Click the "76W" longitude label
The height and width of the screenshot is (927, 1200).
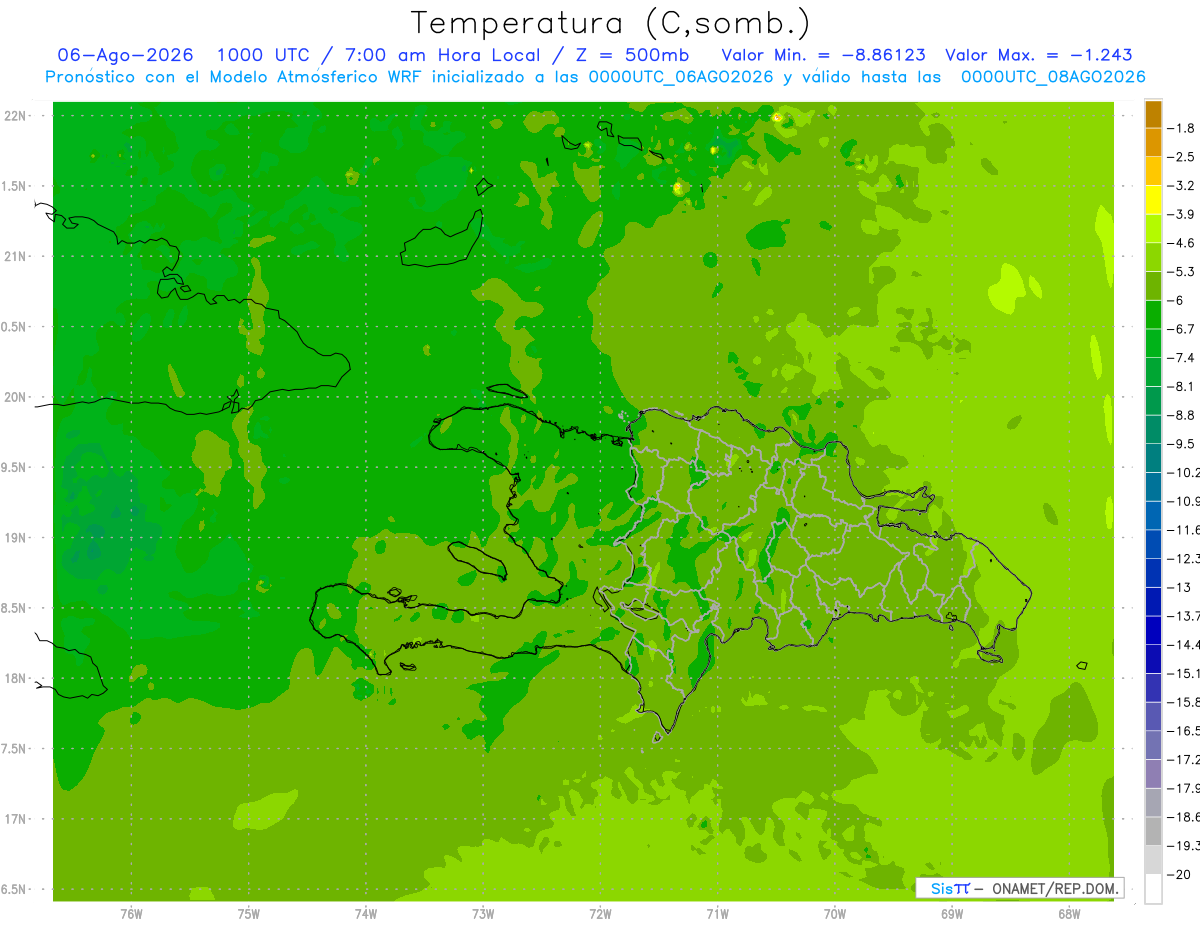click(x=131, y=914)
